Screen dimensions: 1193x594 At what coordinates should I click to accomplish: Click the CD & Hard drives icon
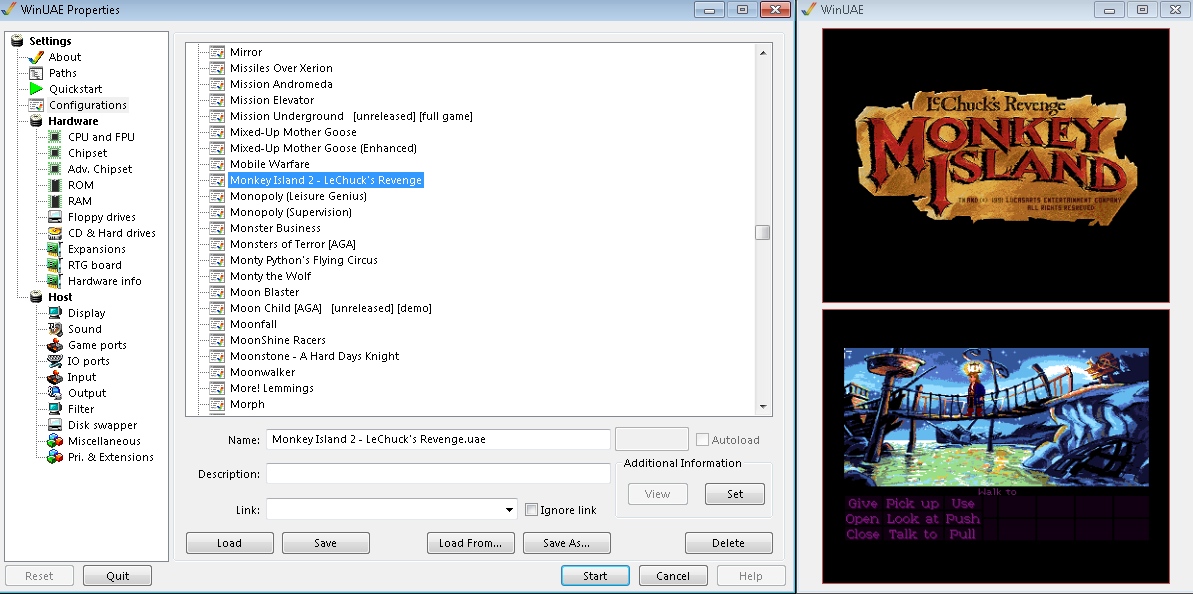pyautogui.click(x=55, y=233)
